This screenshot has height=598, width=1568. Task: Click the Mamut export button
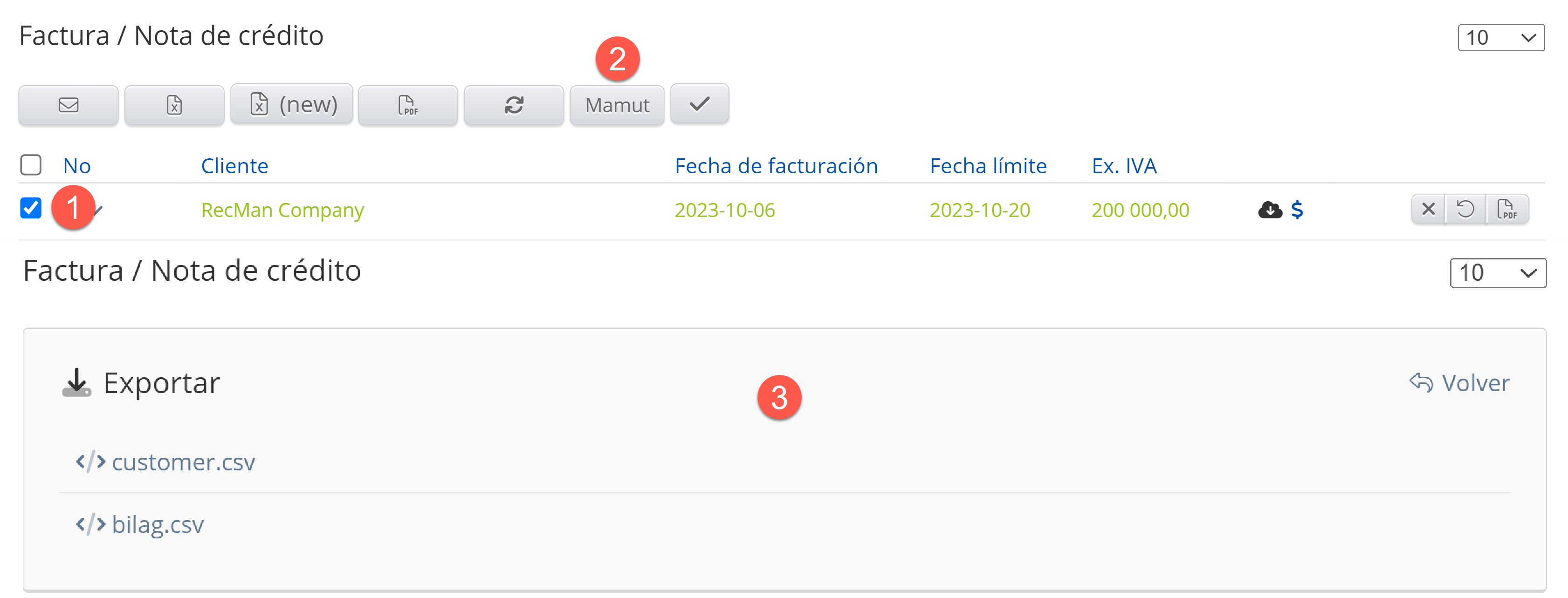tap(617, 105)
